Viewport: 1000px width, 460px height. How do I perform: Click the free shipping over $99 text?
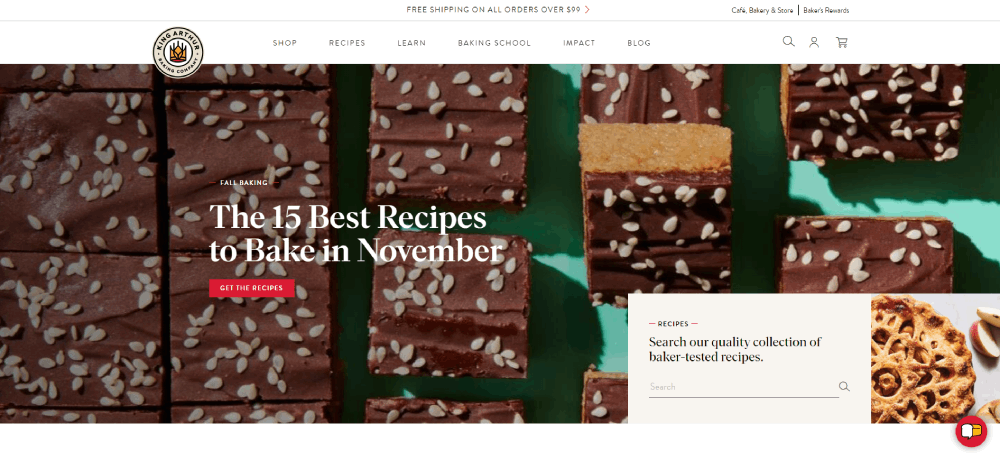tap(493, 10)
